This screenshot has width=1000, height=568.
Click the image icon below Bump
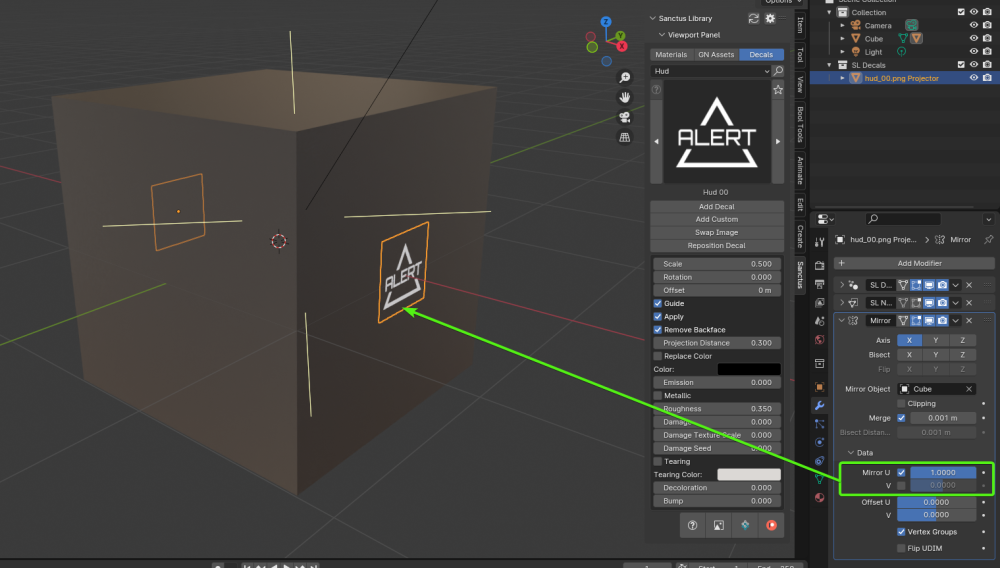(x=719, y=525)
